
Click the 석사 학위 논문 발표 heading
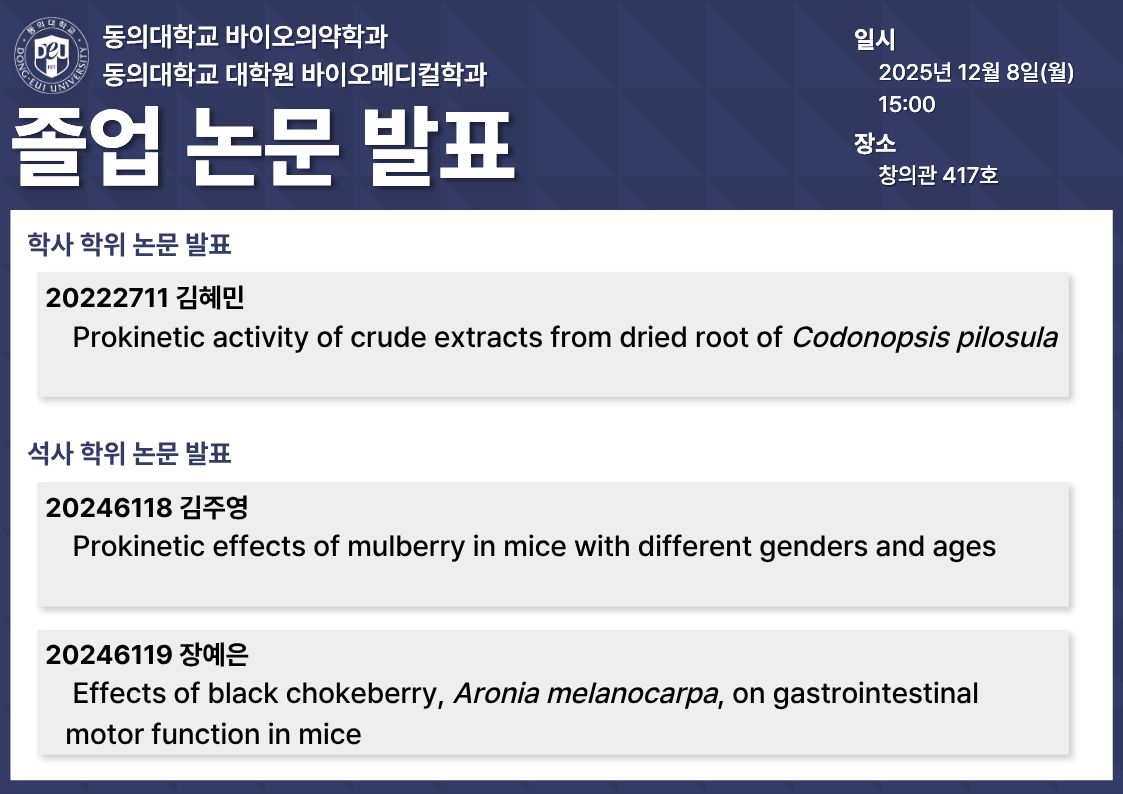(x=130, y=454)
